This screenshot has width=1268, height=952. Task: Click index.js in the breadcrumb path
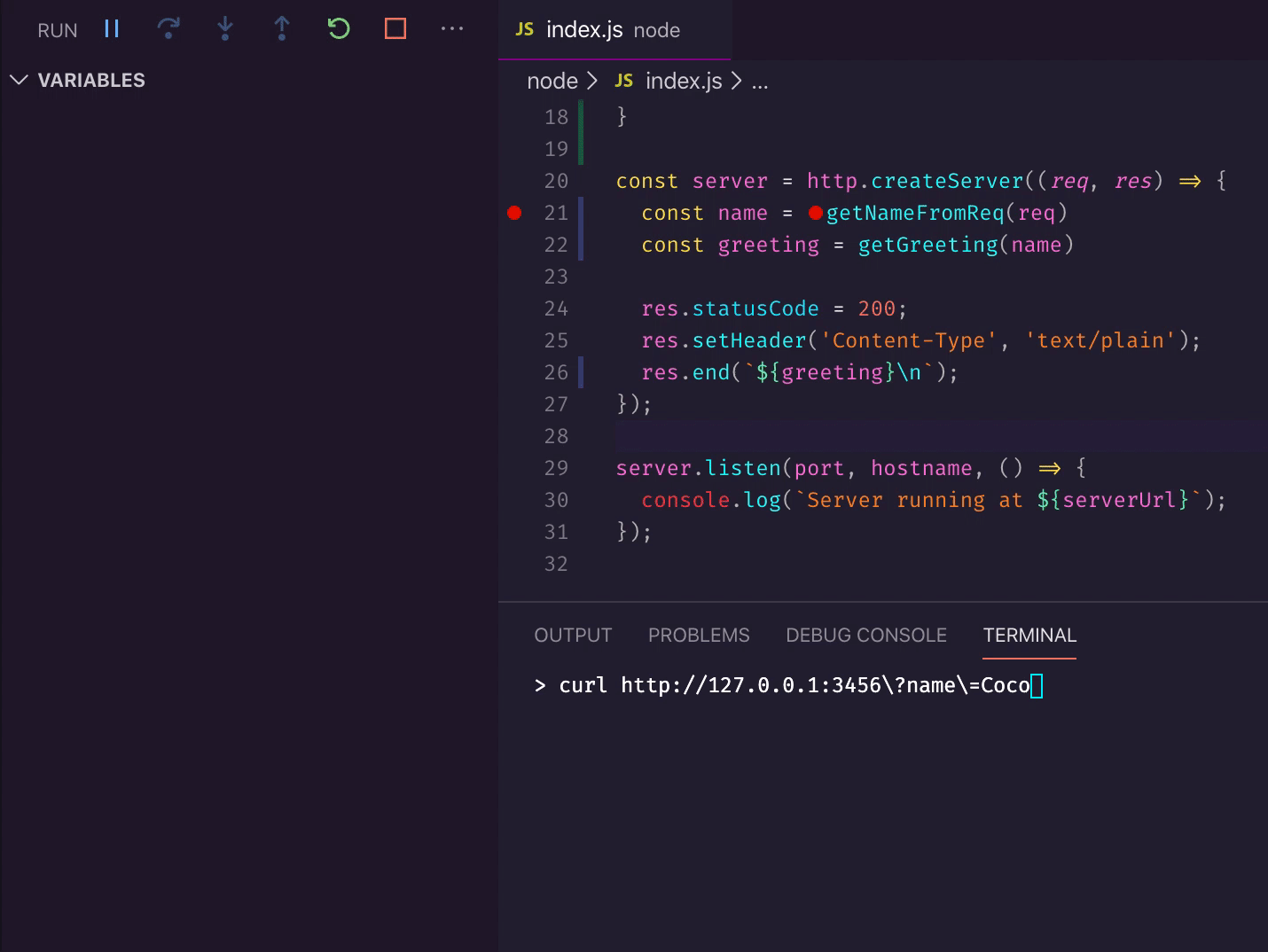(x=683, y=81)
